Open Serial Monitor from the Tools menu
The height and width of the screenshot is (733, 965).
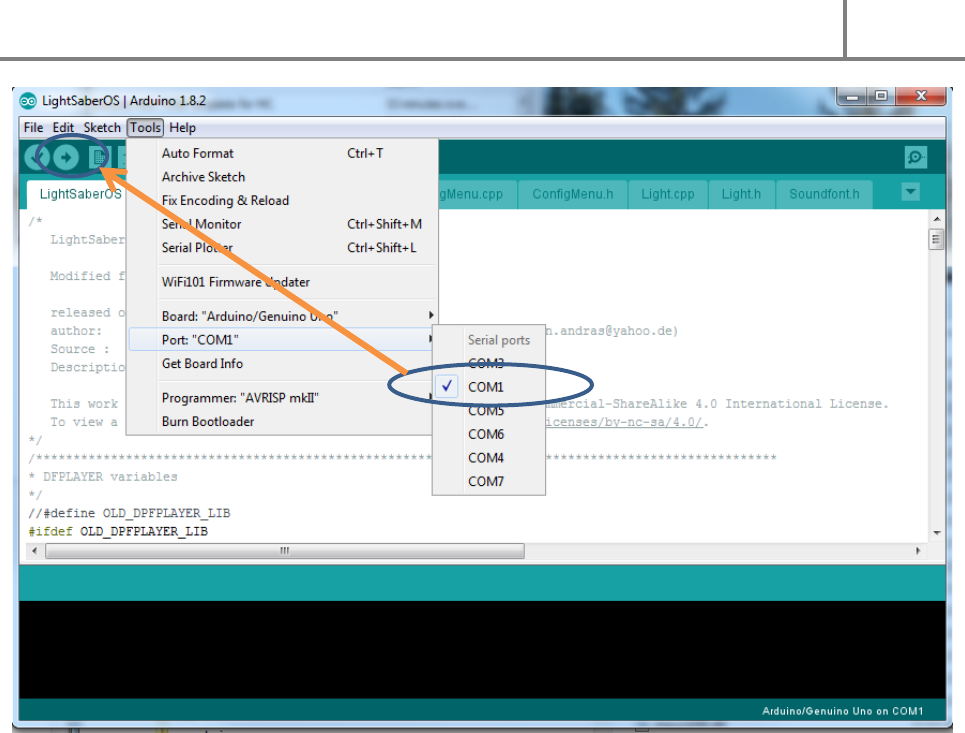tap(282, 224)
